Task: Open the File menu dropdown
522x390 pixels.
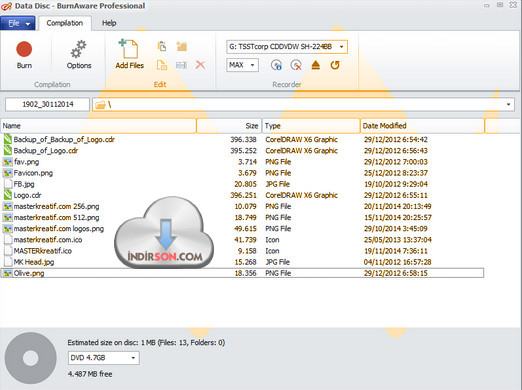Action: coord(18,23)
